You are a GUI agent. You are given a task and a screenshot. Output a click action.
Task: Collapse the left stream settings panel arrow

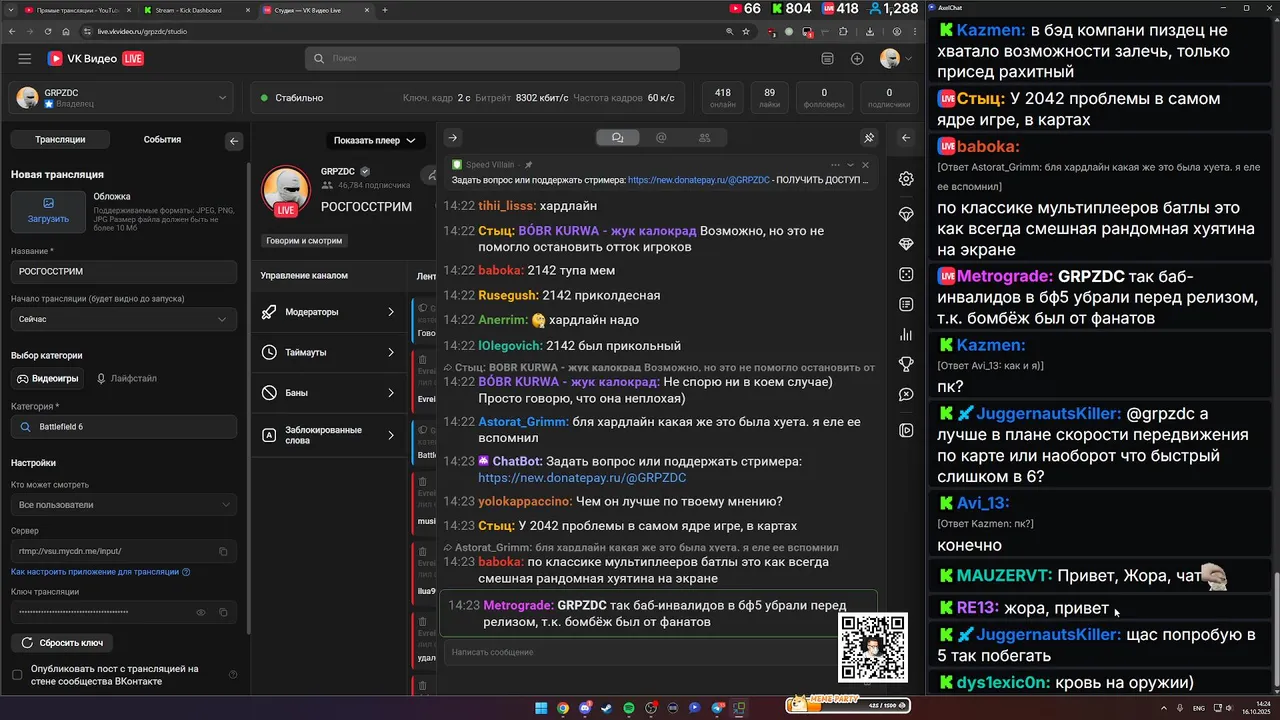tap(234, 141)
